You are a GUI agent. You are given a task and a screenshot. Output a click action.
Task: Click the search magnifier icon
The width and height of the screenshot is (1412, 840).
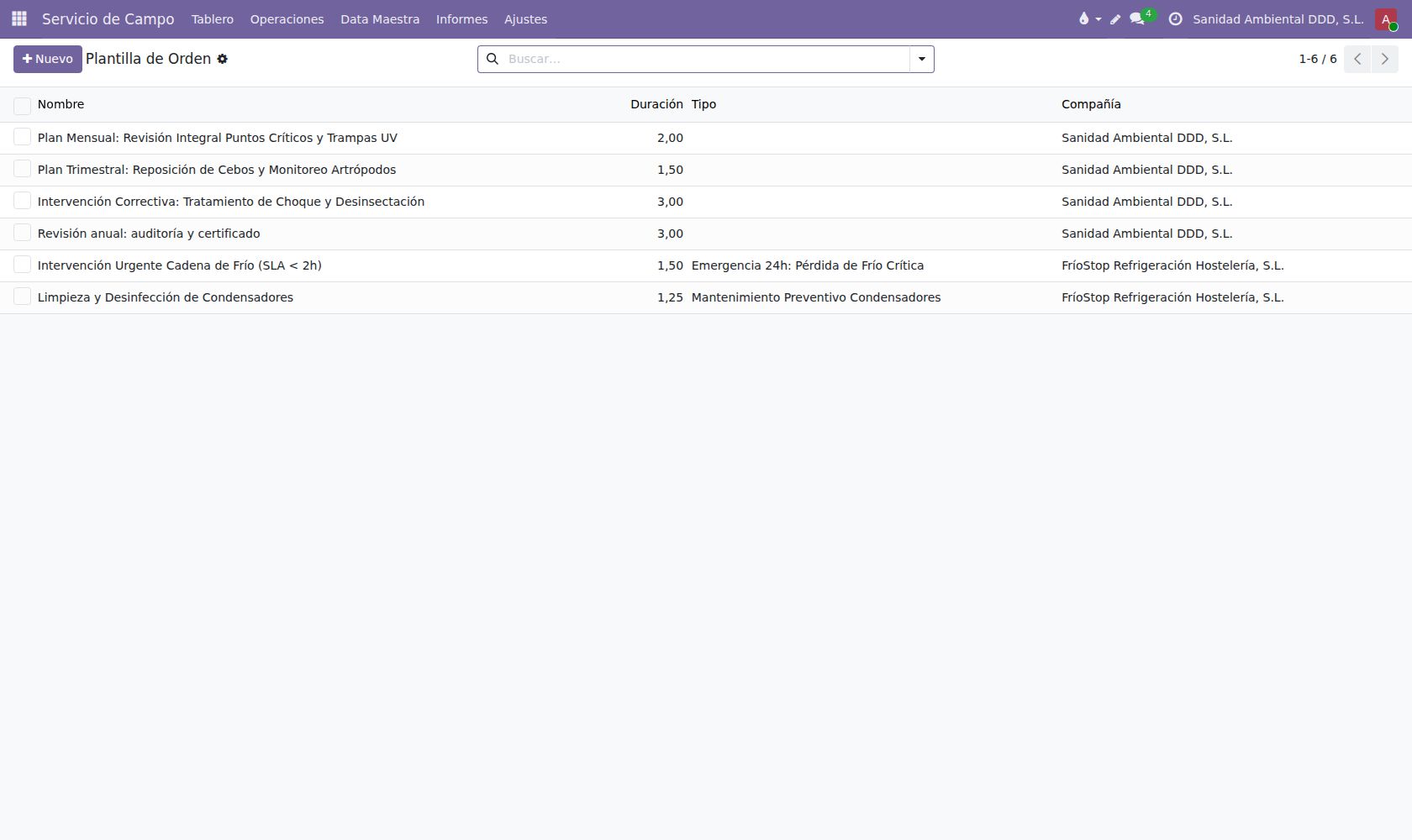click(x=493, y=59)
